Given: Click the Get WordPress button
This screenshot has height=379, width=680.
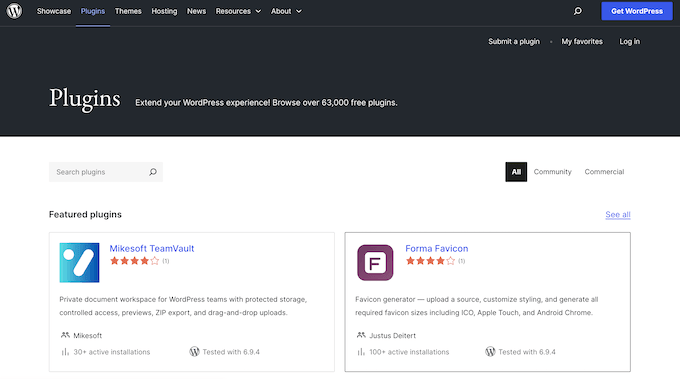Looking at the screenshot, I should point(637,11).
